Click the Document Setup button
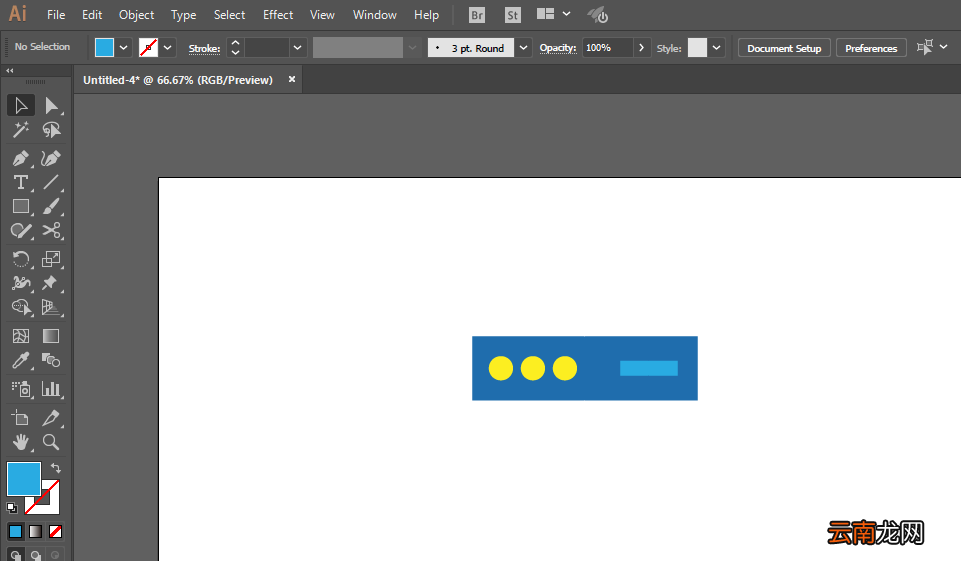961x561 pixels. [x=784, y=48]
